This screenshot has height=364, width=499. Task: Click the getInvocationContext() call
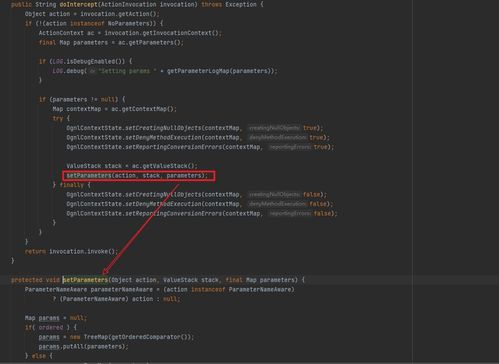(181, 33)
